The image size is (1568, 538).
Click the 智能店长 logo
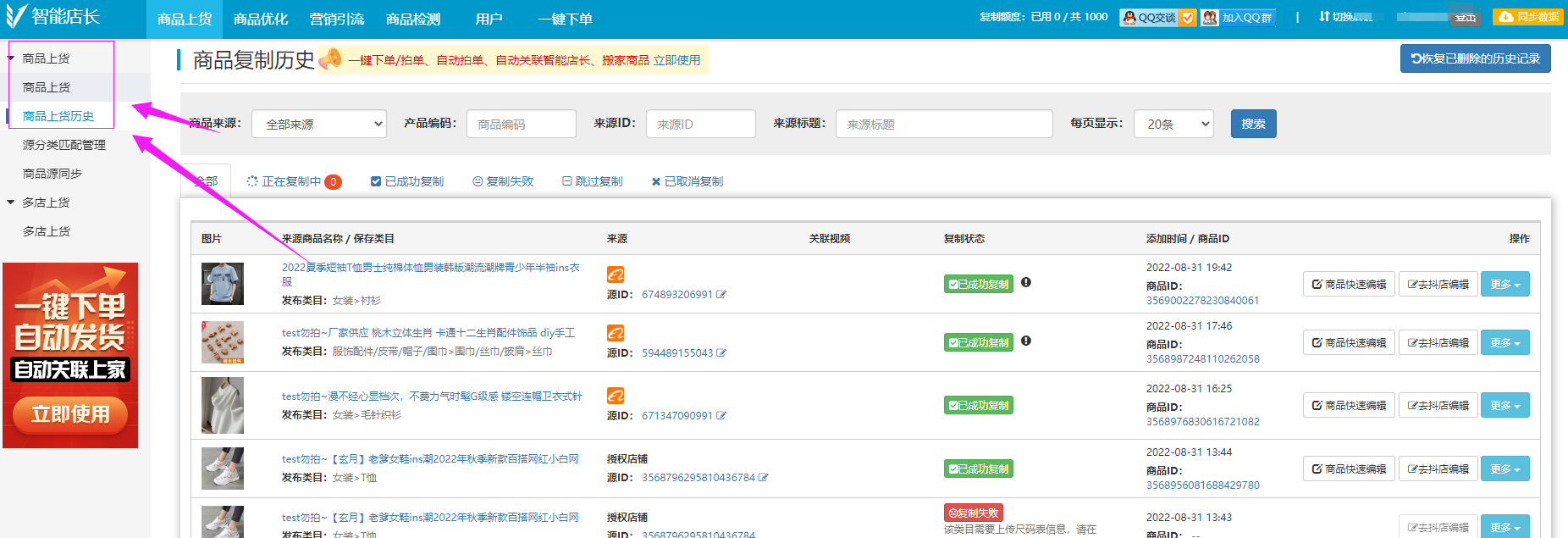(x=52, y=17)
